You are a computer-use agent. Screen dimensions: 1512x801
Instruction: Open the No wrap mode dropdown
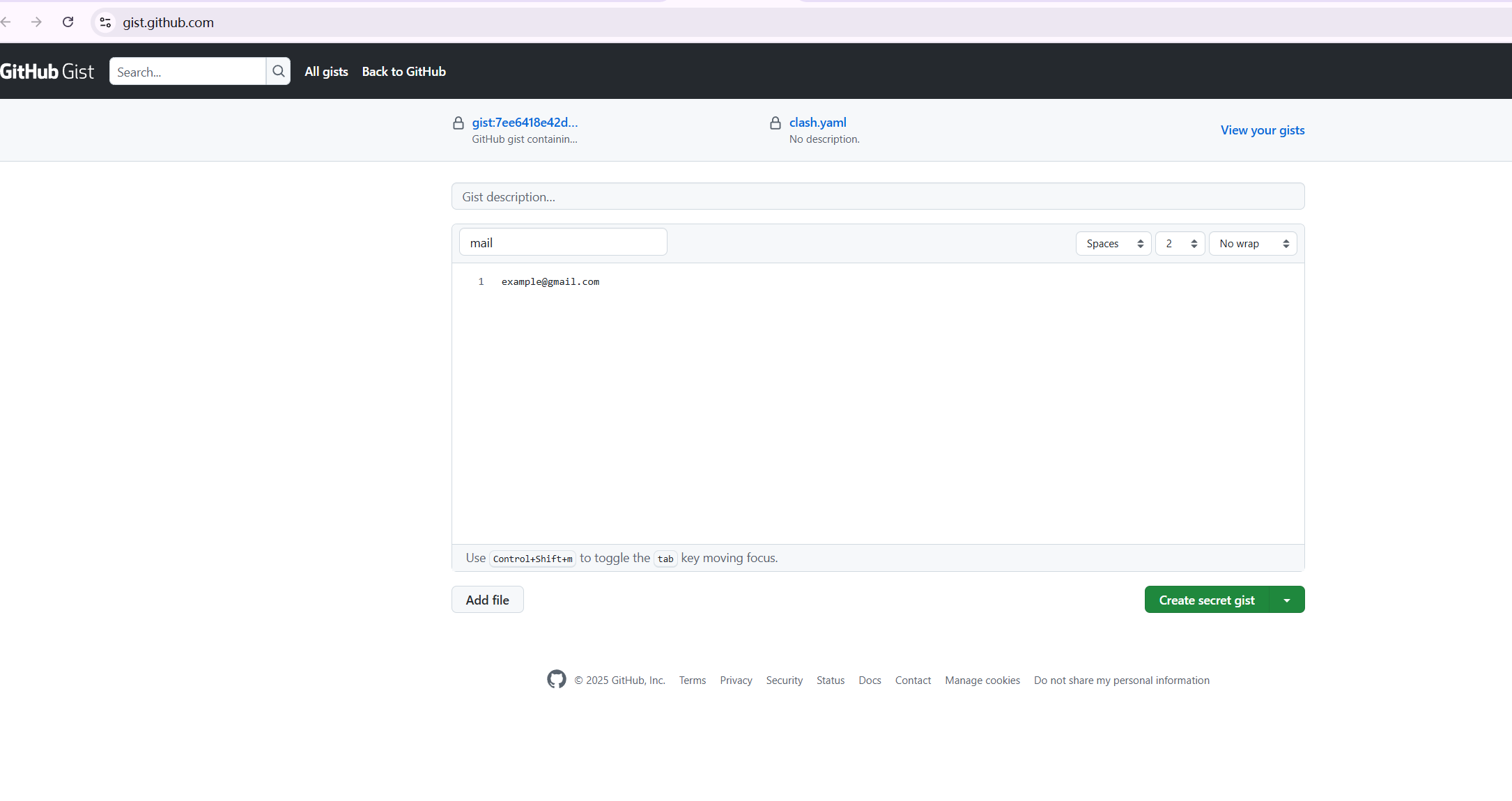(1252, 244)
